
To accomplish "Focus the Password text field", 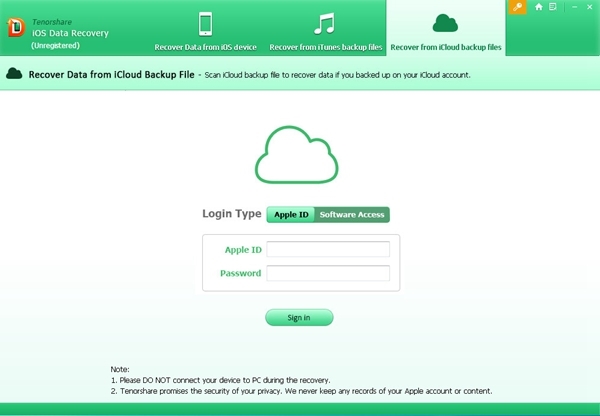I will click(x=328, y=273).
